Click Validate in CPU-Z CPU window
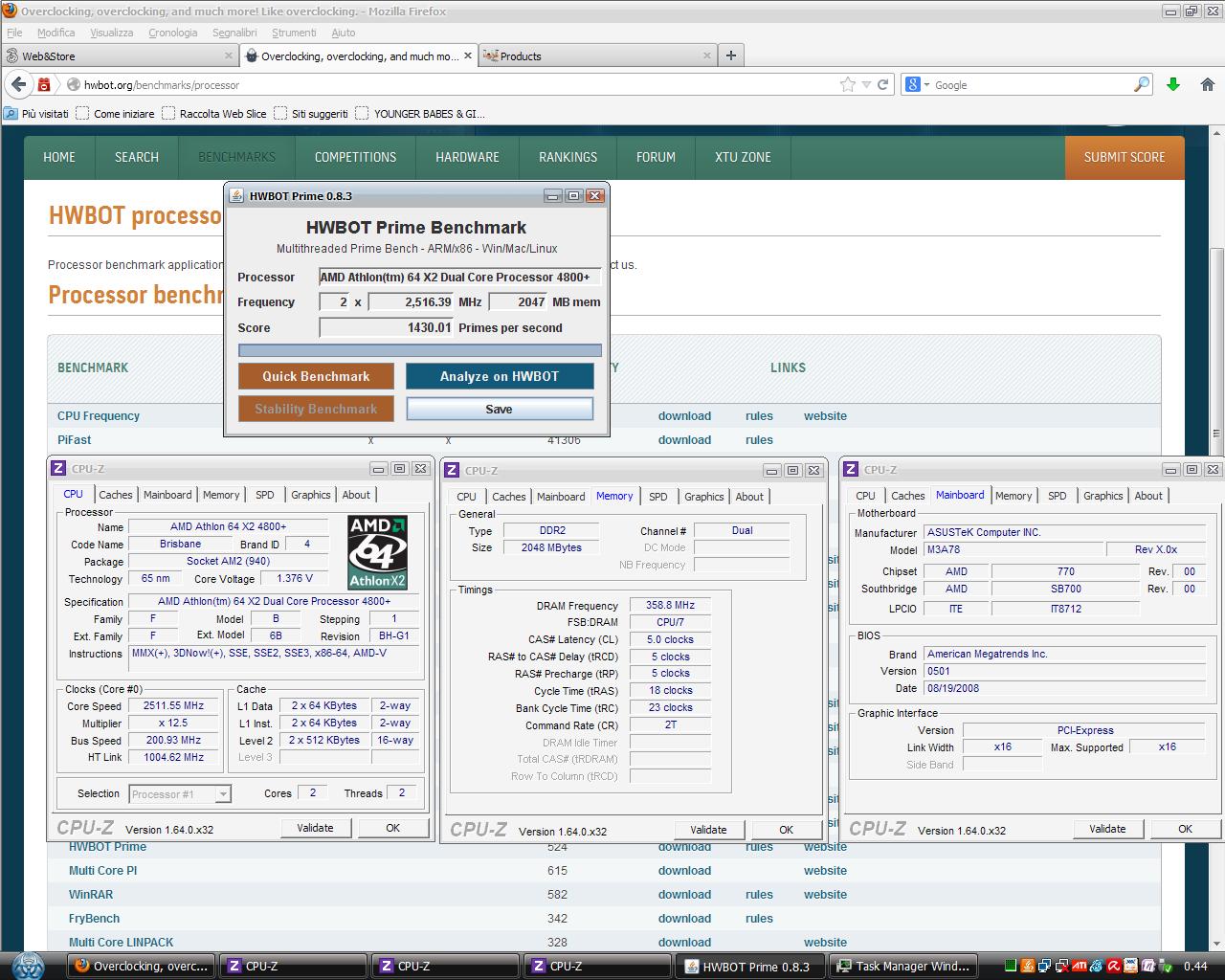 (315, 828)
